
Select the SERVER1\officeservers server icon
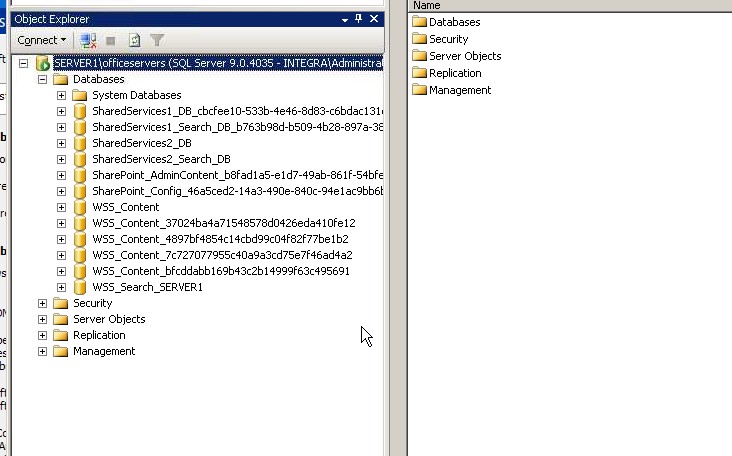(x=43, y=63)
